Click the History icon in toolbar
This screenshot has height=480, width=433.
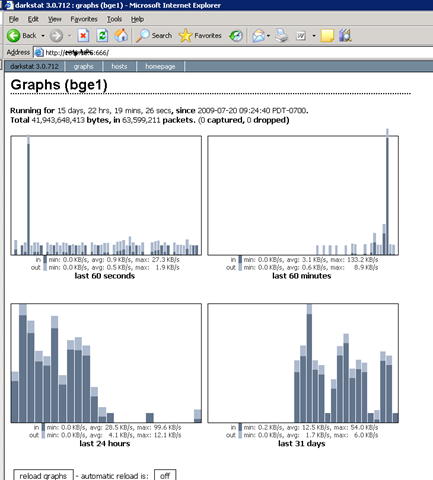(x=236, y=36)
